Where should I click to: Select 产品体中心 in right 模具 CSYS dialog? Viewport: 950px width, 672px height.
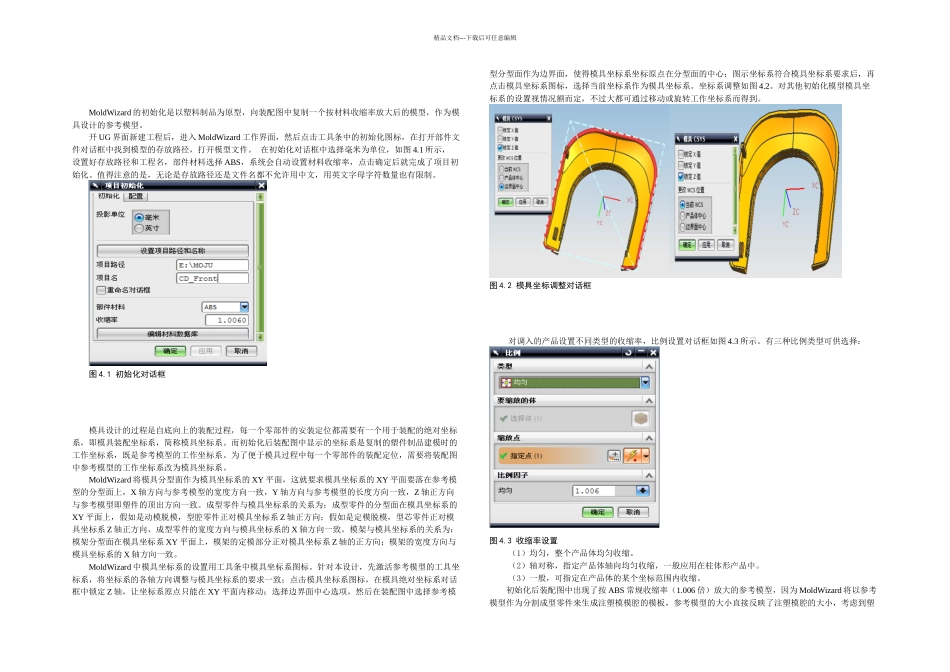pos(683,216)
